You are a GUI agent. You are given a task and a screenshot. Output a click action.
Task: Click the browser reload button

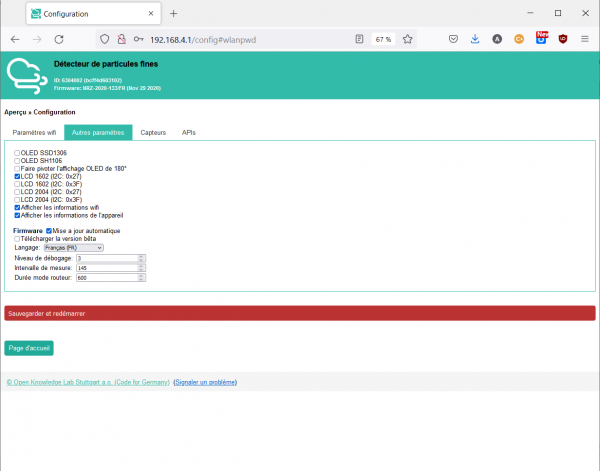(x=59, y=39)
